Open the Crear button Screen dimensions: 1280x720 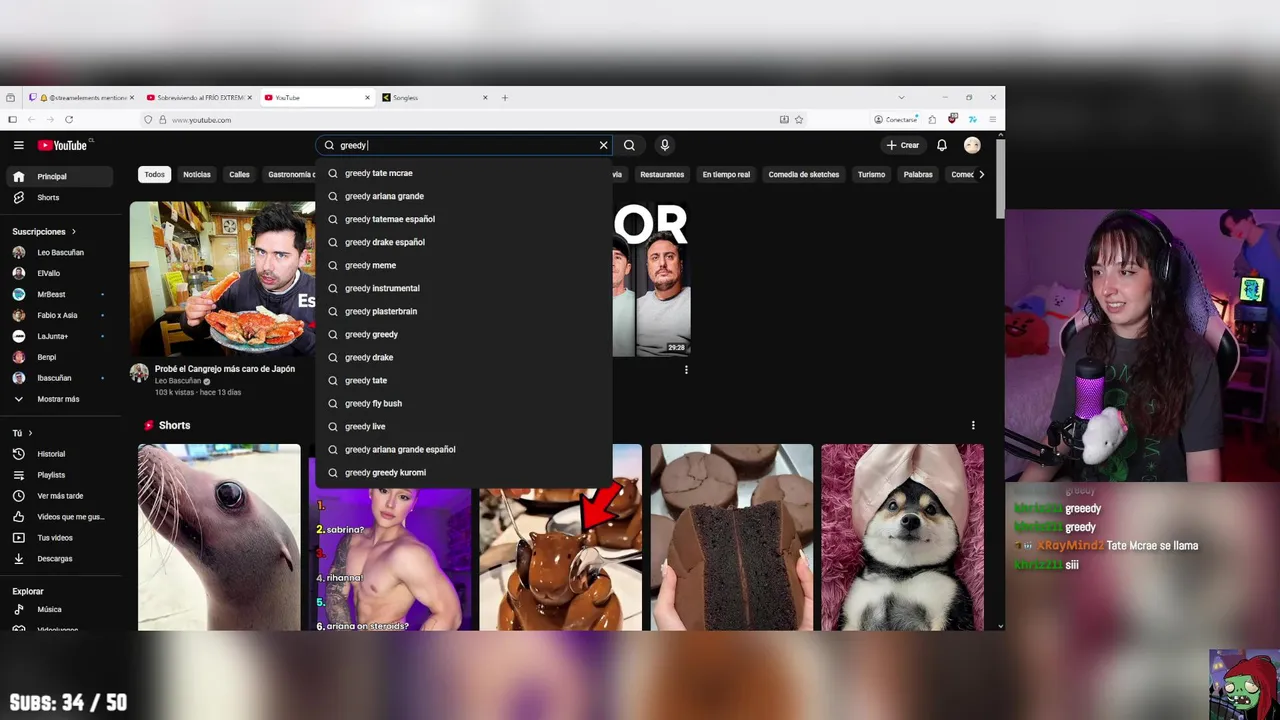point(902,145)
